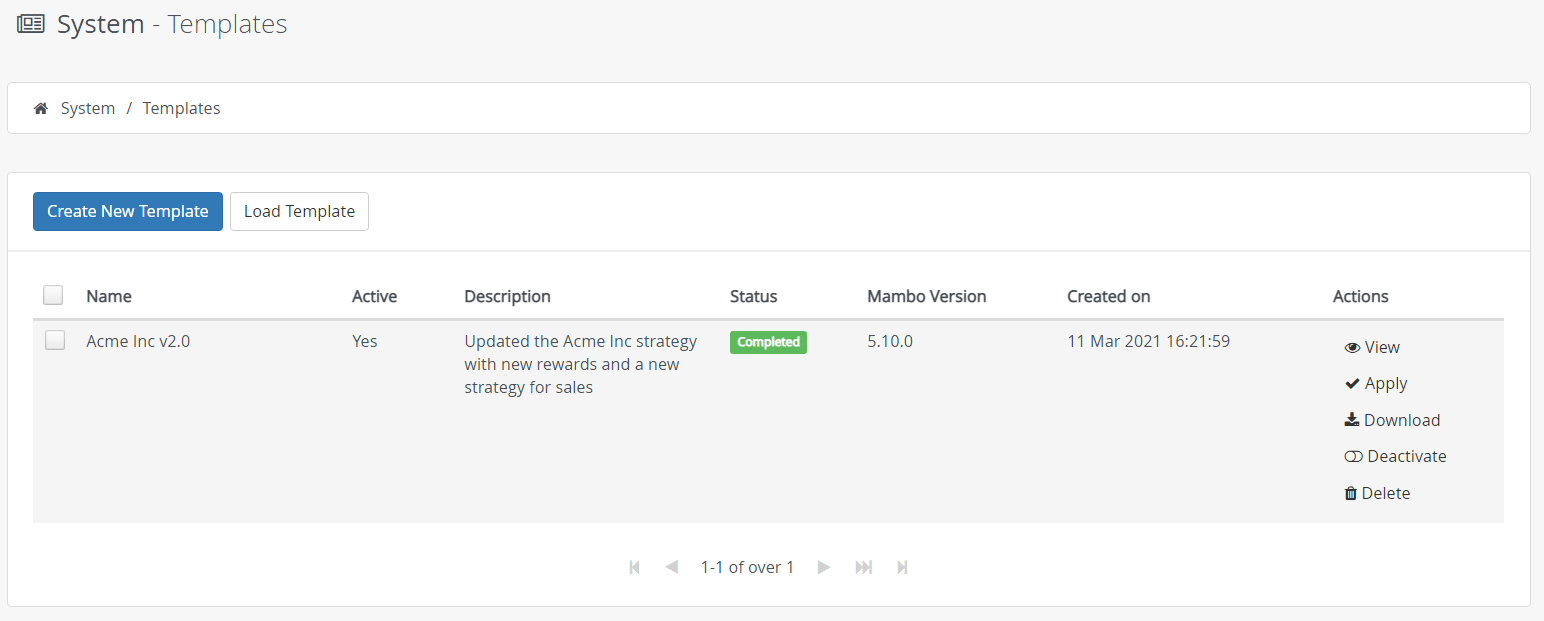The width and height of the screenshot is (1544, 621).
Task: Go to next page arrow
Action: [824, 567]
